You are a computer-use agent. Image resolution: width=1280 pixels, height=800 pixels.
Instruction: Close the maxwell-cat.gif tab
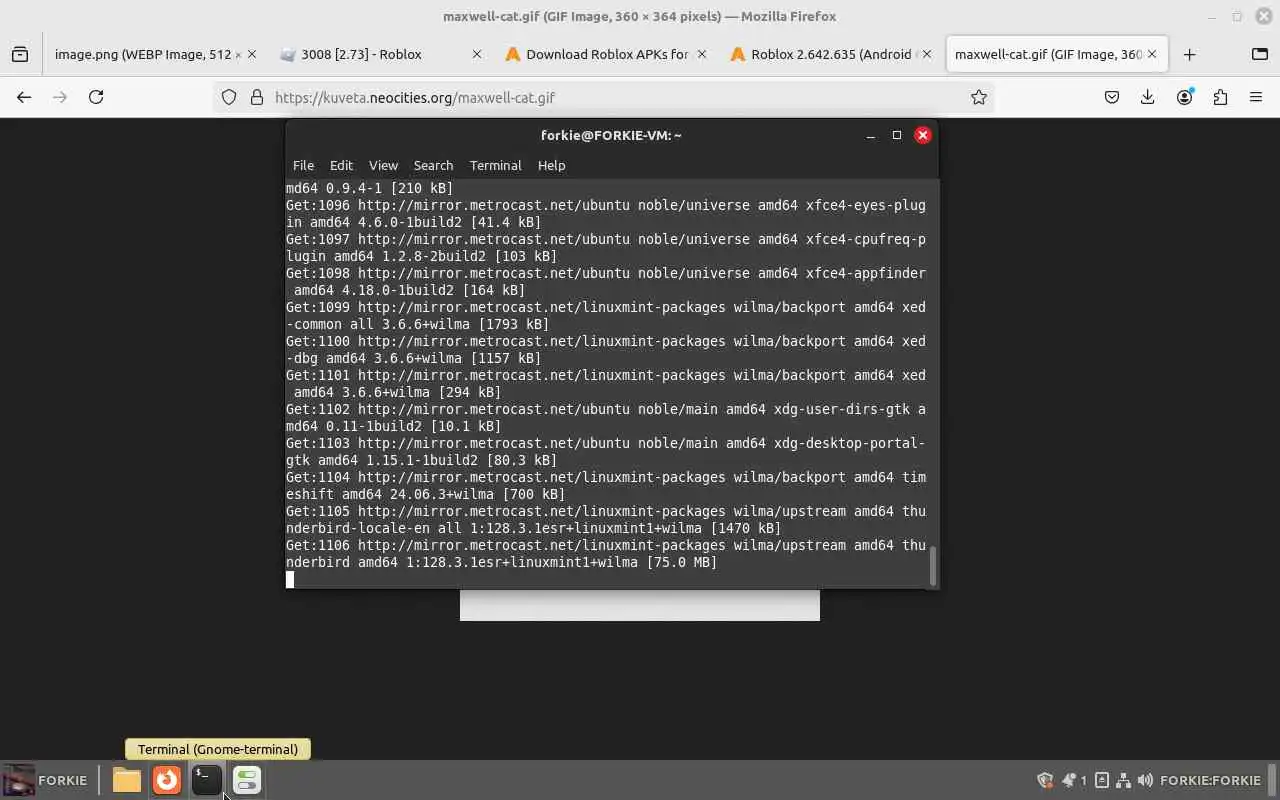pos(1152,54)
